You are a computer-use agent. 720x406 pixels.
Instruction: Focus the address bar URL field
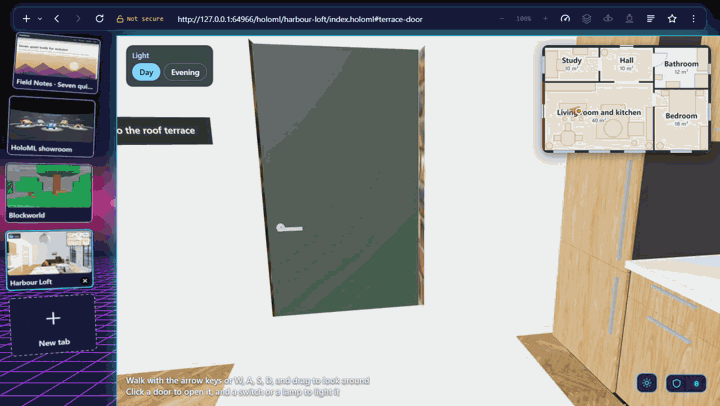(x=300, y=19)
